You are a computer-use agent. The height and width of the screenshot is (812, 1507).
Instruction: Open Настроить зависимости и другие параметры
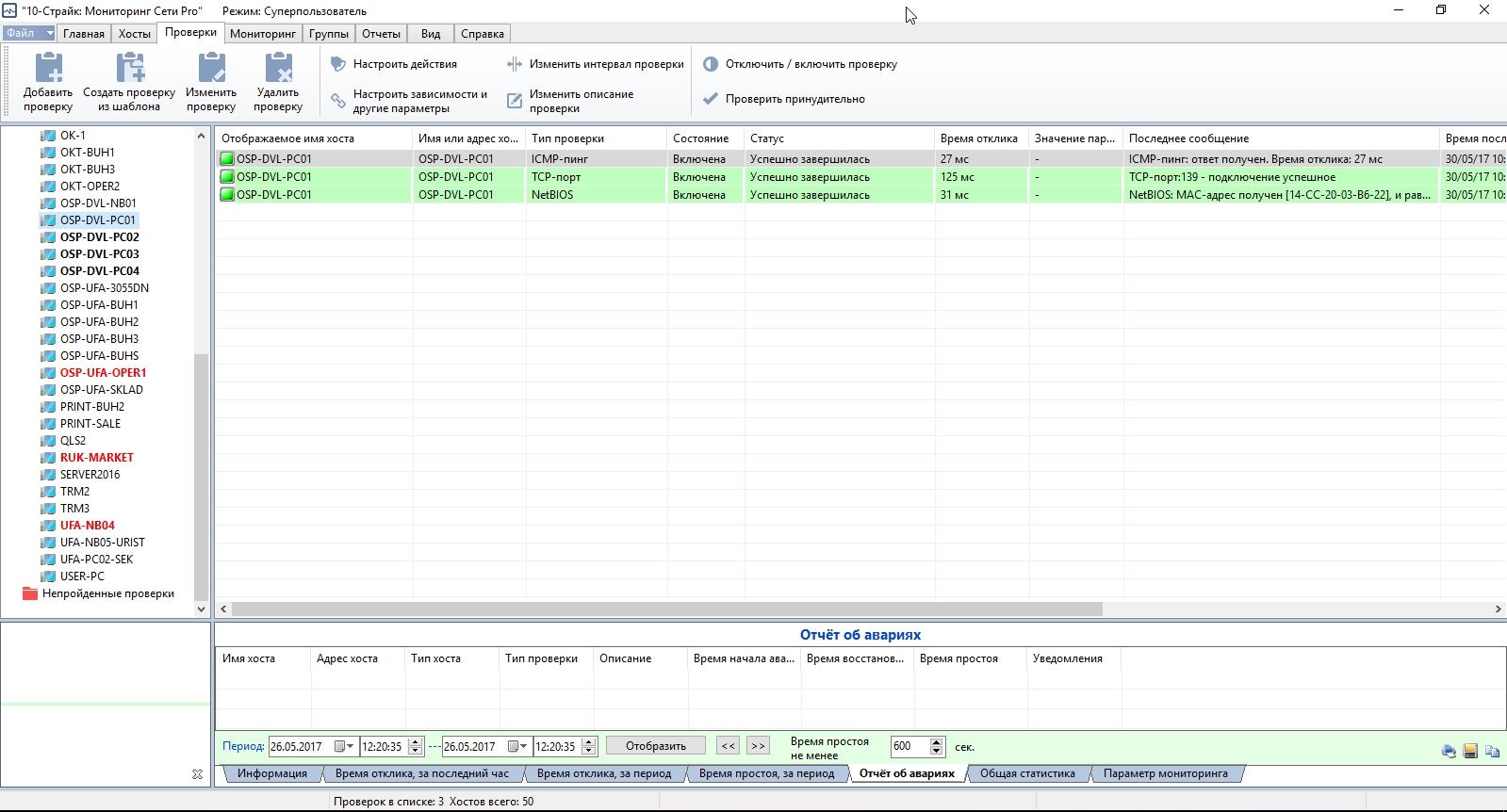(x=409, y=101)
